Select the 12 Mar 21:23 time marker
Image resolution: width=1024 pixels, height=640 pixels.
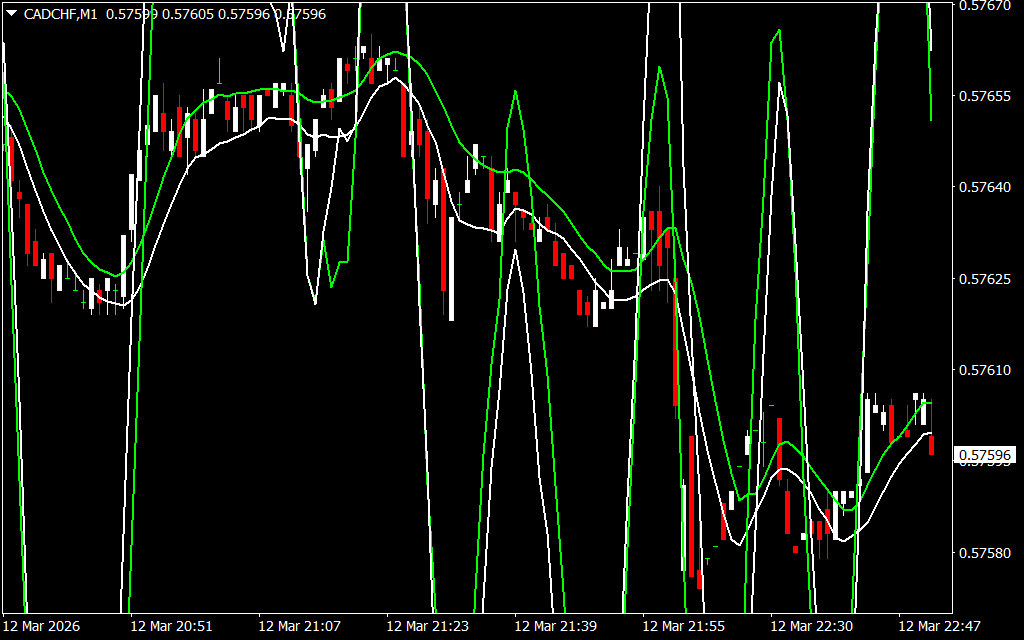pyautogui.click(x=427, y=626)
